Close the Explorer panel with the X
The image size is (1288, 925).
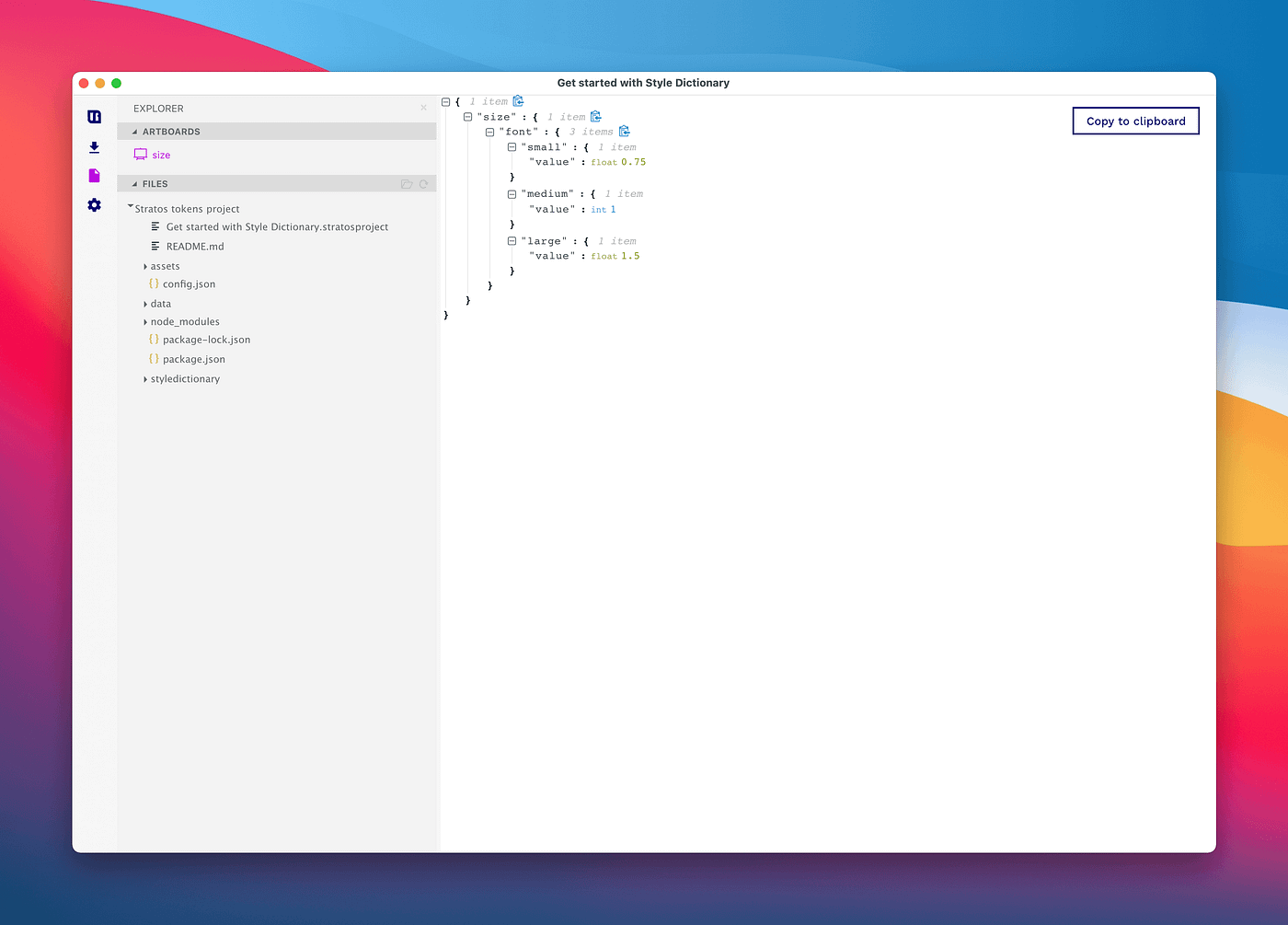pyautogui.click(x=423, y=108)
